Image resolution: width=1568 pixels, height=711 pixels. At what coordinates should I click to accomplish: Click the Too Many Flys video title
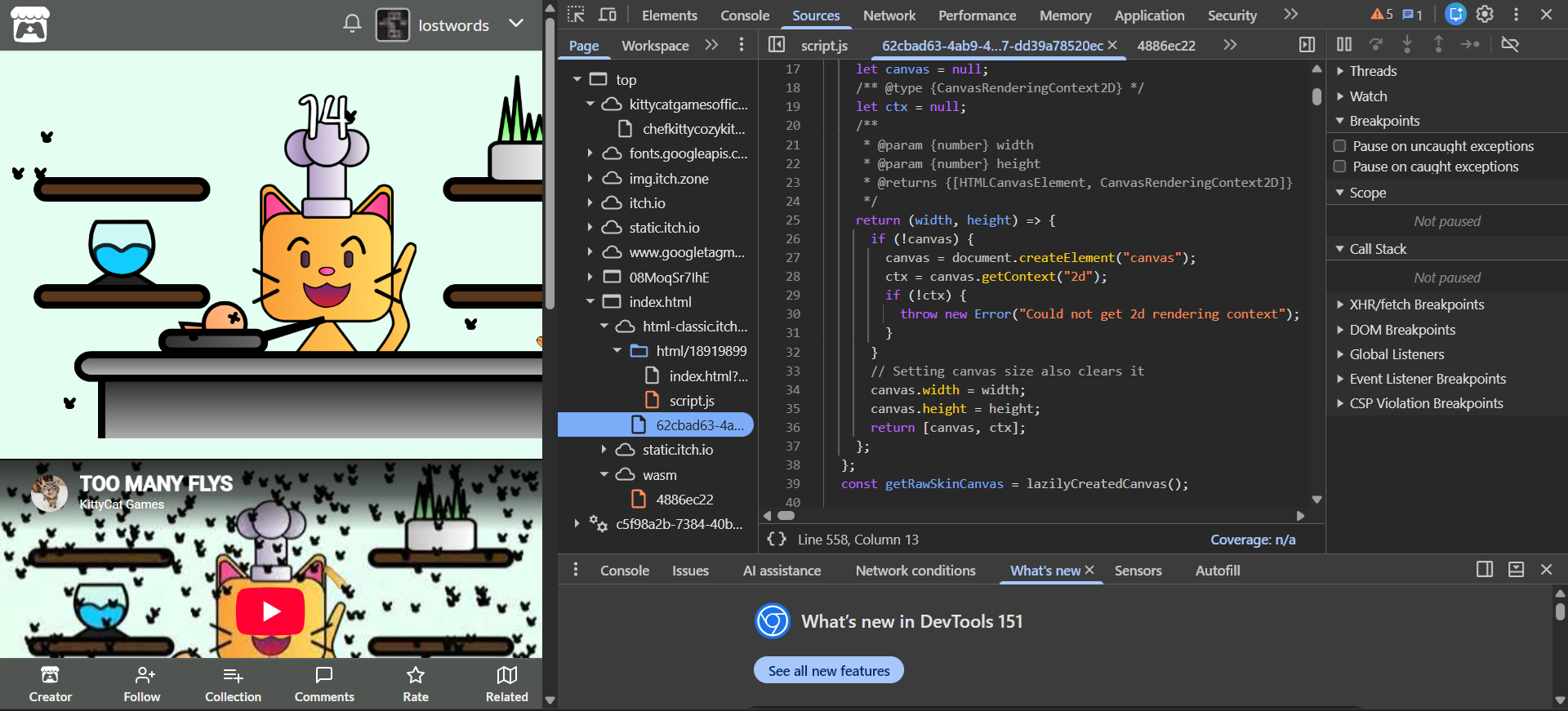click(156, 484)
